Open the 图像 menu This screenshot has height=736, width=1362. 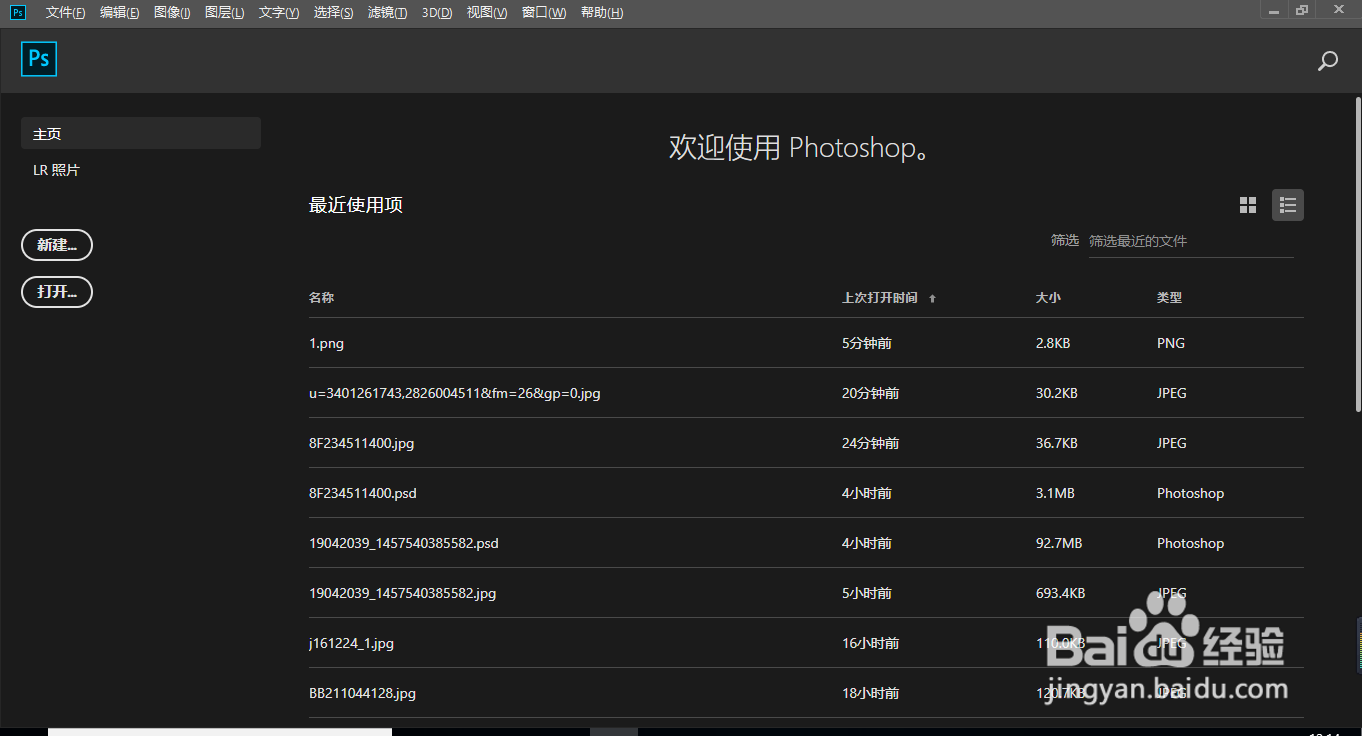pyautogui.click(x=171, y=12)
